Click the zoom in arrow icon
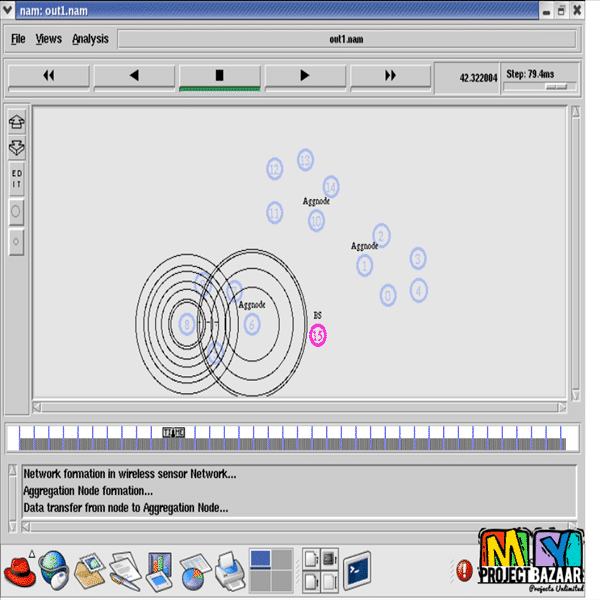The height and width of the screenshot is (600, 600). tap(16, 122)
